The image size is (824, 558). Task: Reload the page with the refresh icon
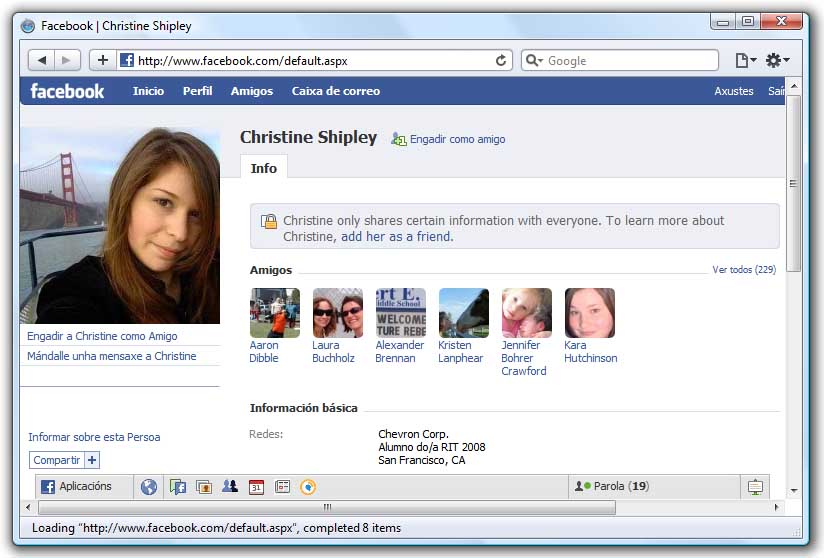click(501, 60)
